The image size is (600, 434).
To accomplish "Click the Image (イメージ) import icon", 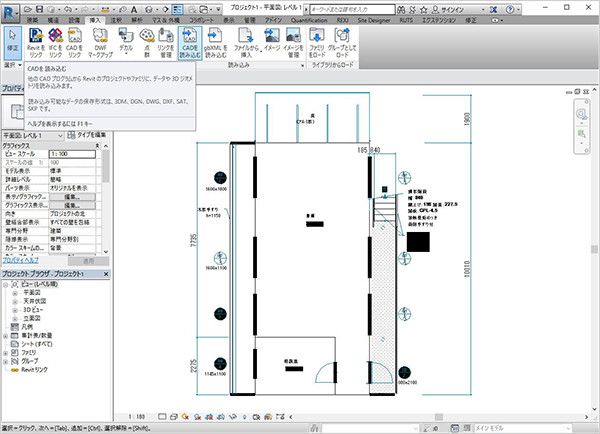I will (272, 40).
